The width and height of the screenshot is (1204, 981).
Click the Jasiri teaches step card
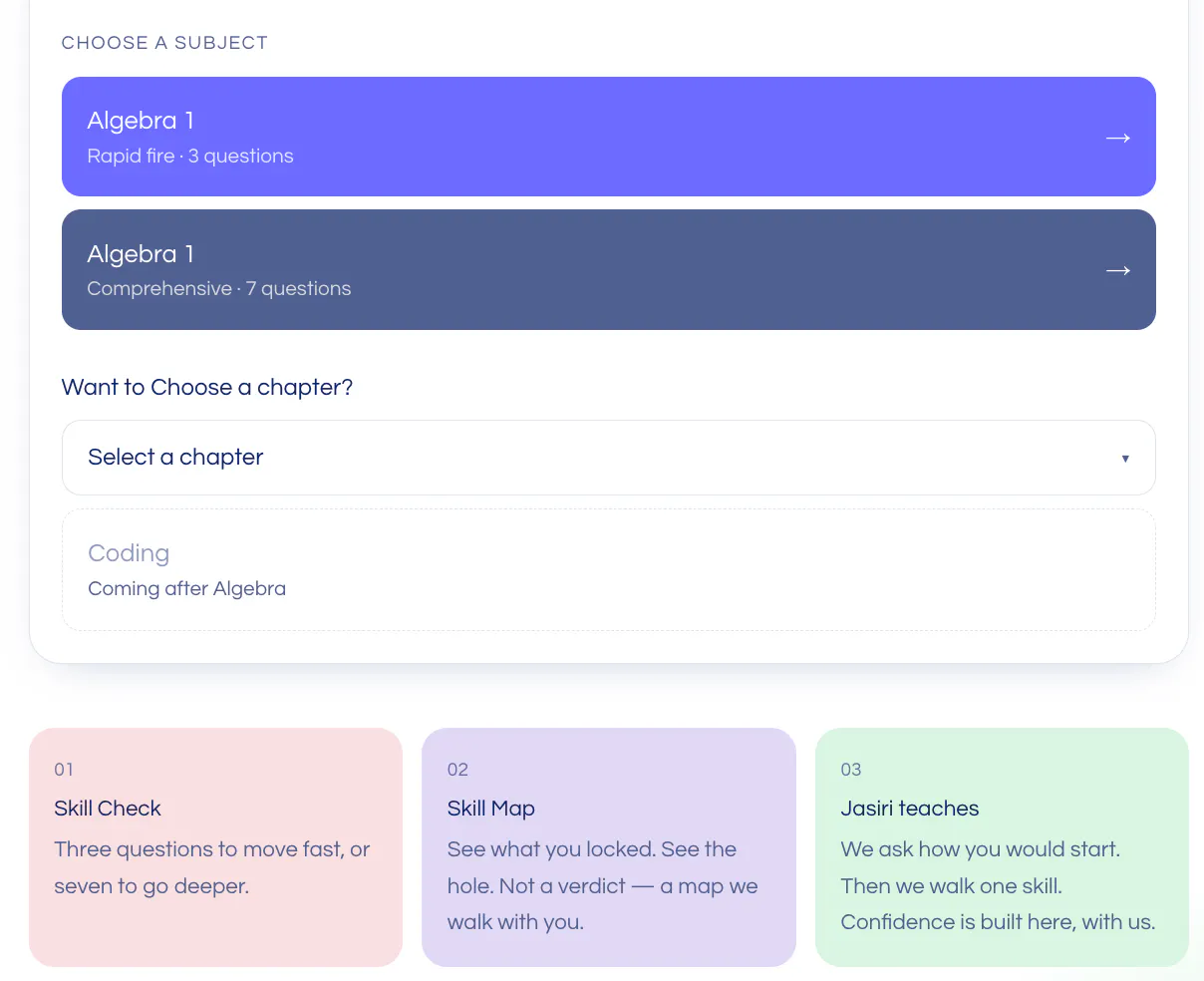[1002, 846]
